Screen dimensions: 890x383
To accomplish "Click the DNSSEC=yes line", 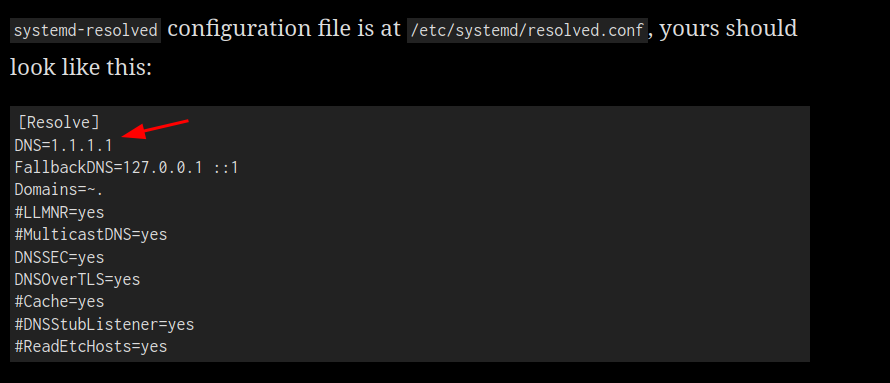I will tap(60, 257).
